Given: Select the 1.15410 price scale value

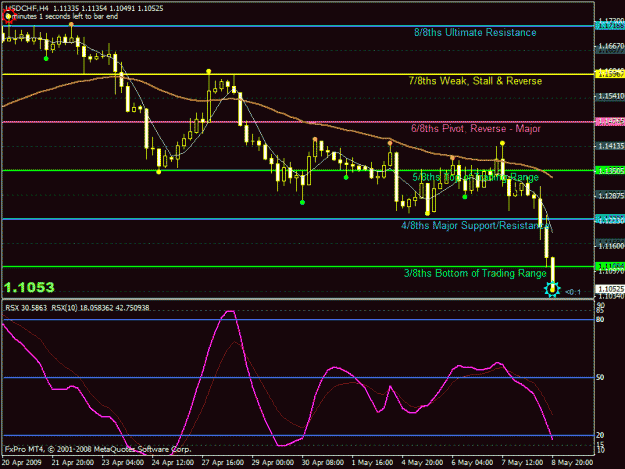Looking at the screenshot, I should (x=611, y=96).
